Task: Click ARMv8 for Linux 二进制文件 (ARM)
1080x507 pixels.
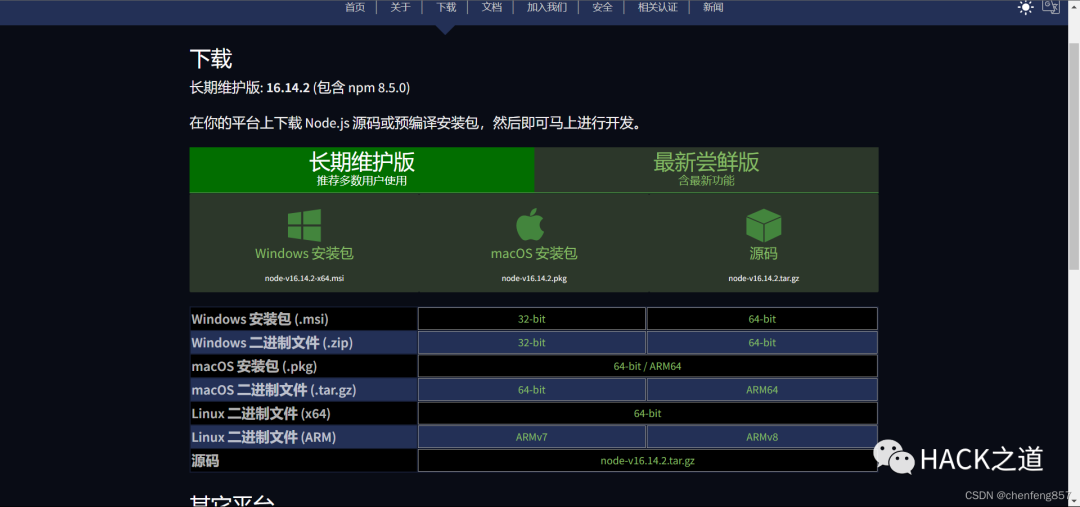Action: (x=762, y=437)
